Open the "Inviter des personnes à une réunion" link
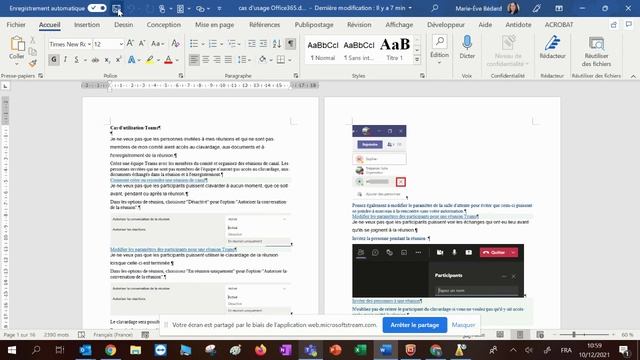The height and width of the screenshot is (360, 640). click(387, 301)
